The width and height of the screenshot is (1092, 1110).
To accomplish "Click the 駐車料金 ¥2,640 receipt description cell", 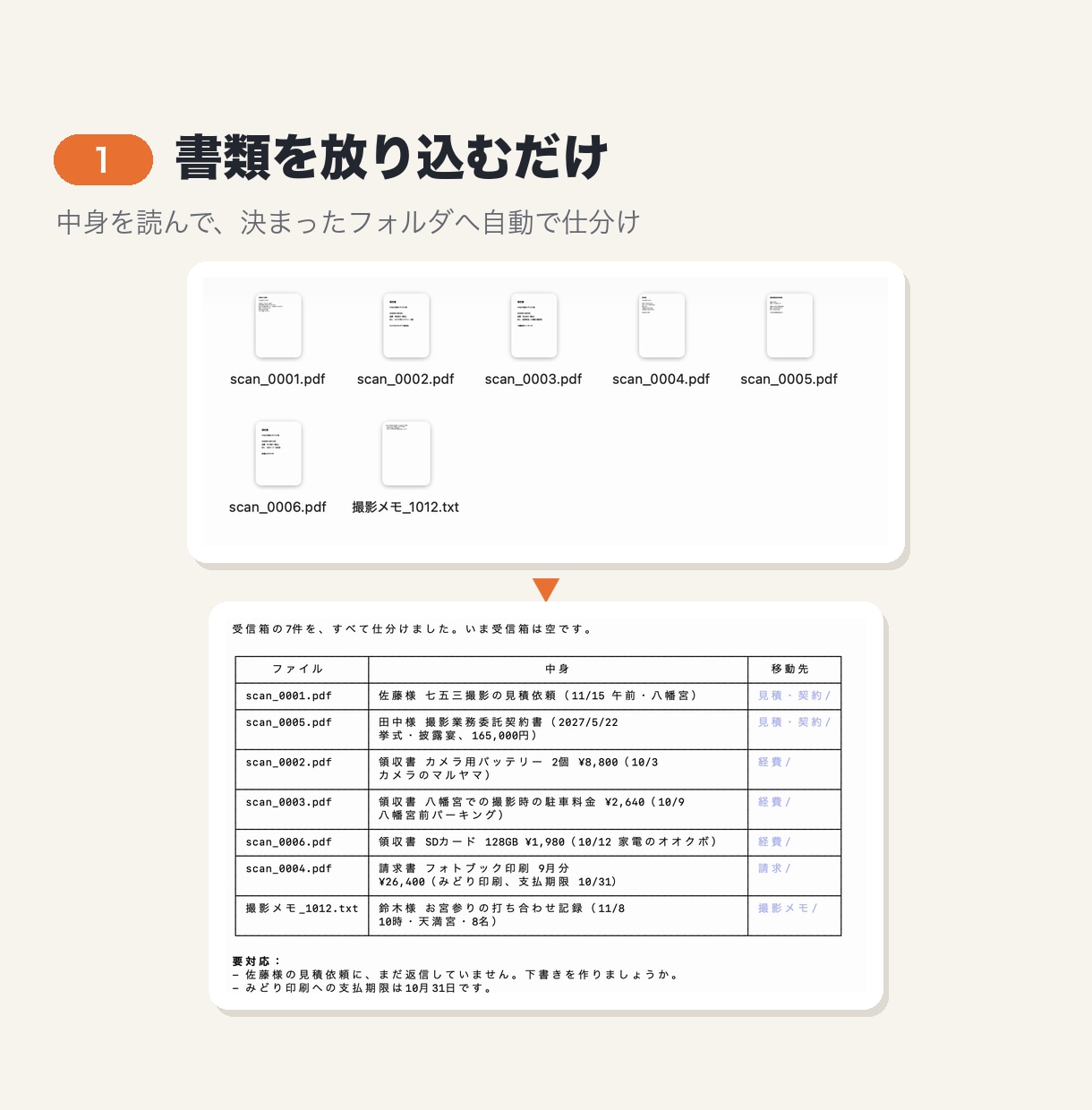I will 558,809.
